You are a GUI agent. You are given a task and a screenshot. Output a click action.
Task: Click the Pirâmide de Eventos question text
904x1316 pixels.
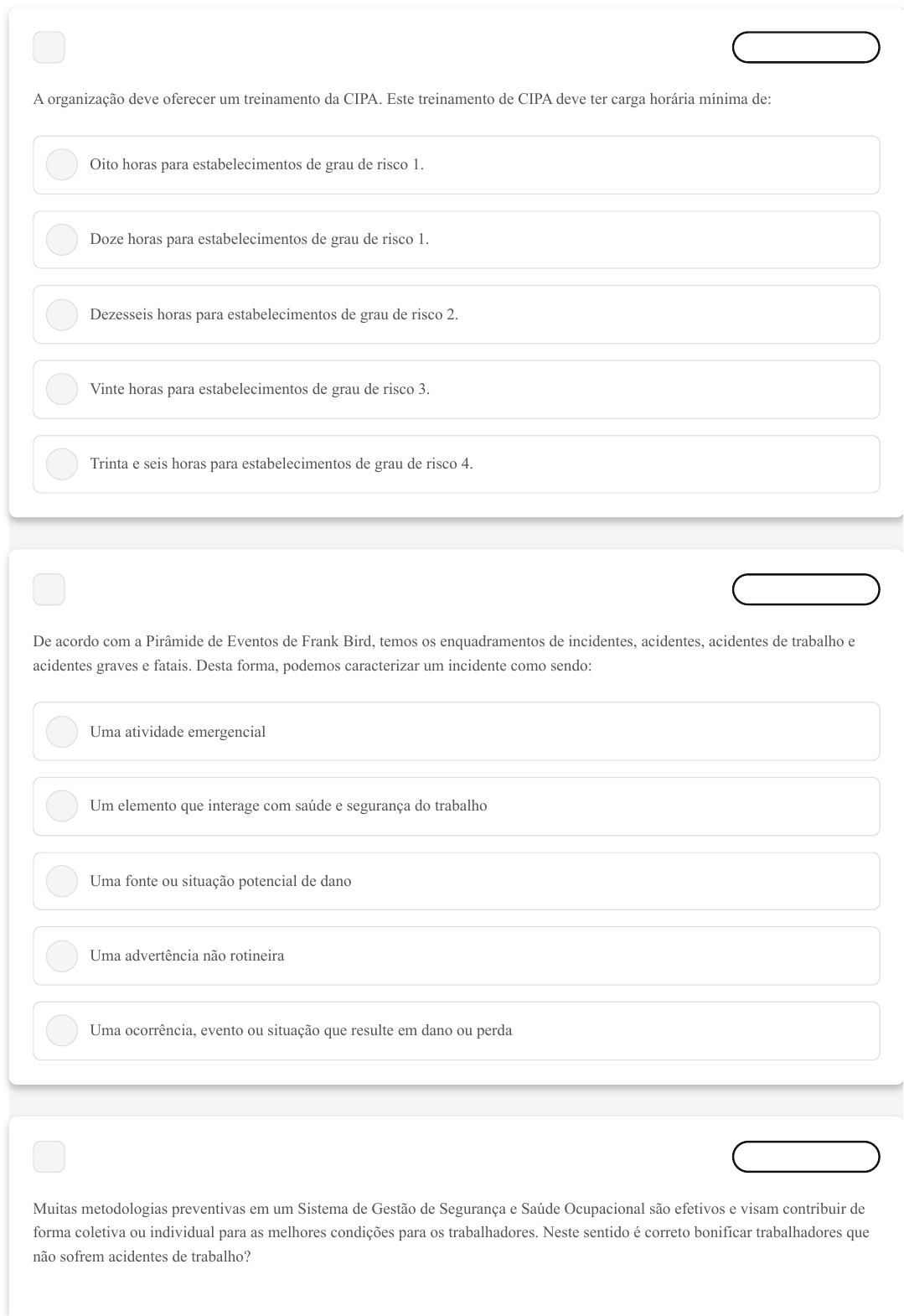coord(443,654)
